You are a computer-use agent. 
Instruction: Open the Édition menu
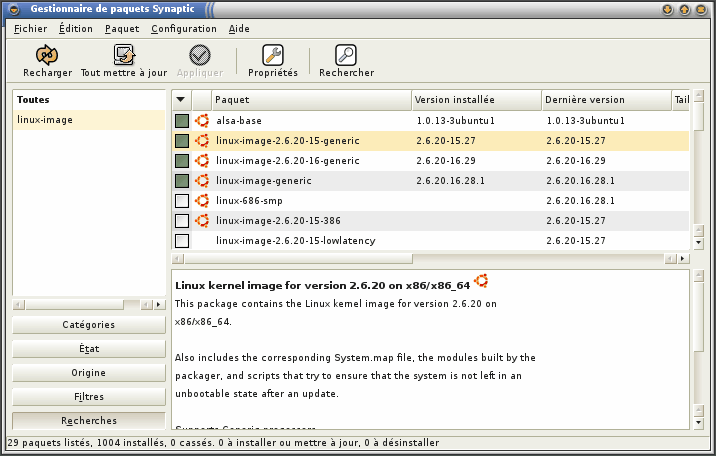pos(76,29)
